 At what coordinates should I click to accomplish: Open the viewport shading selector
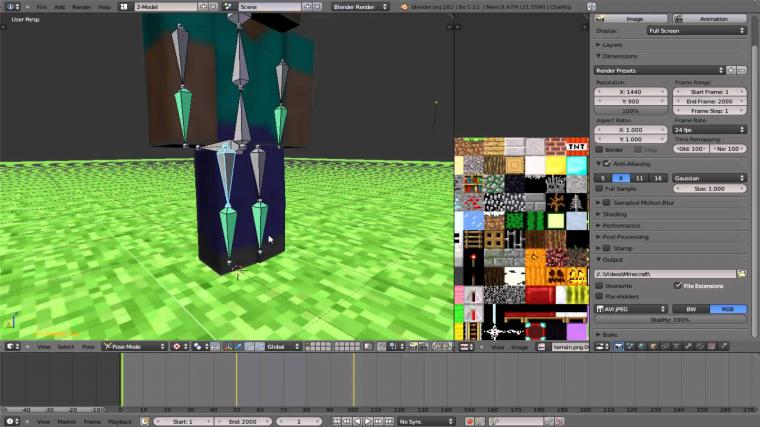[x=181, y=347]
